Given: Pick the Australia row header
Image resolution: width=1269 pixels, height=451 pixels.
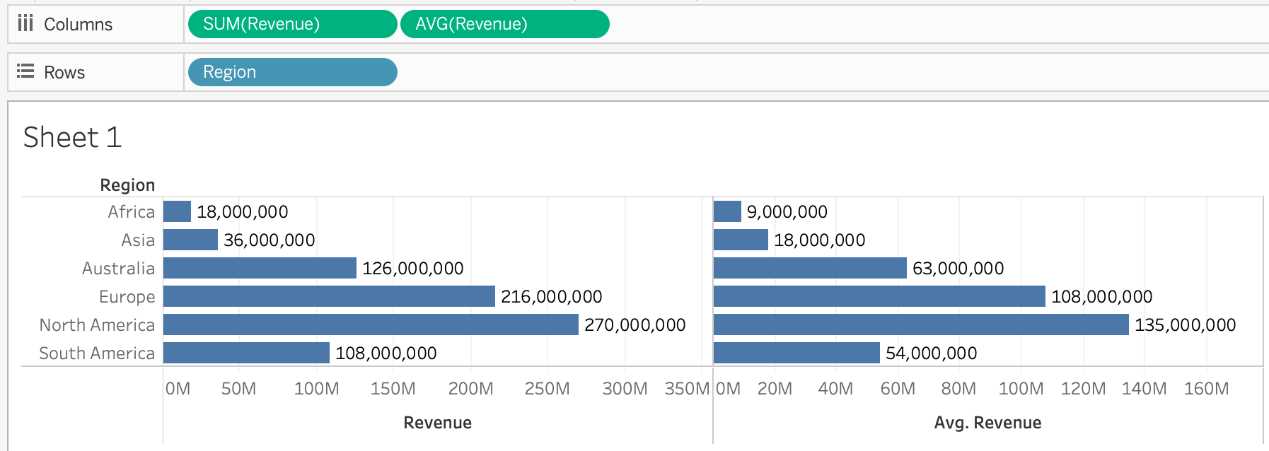Looking at the screenshot, I should (x=118, y=268).
